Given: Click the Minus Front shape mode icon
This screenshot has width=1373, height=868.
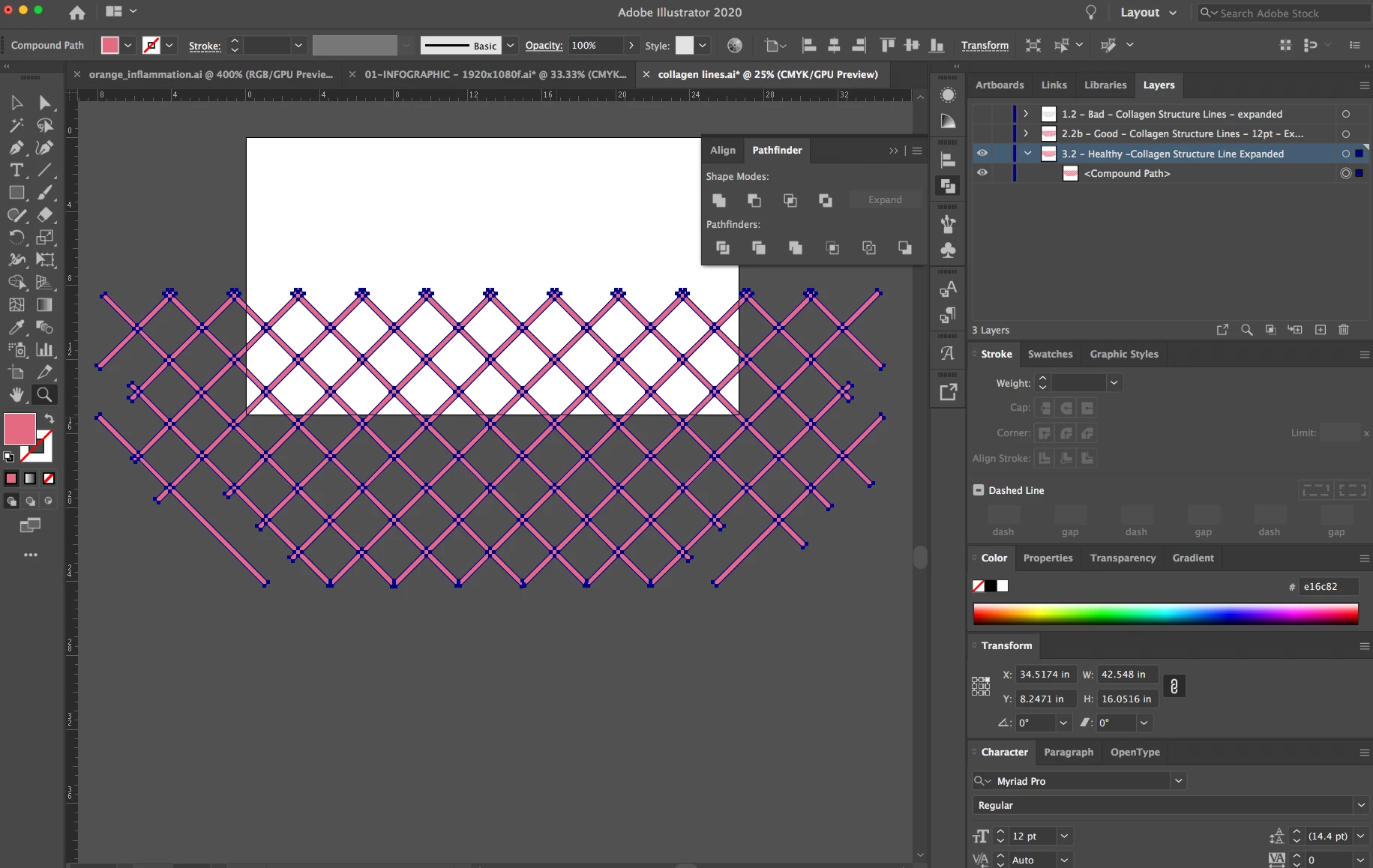Looking at the screenshot, I should [754, 200].
